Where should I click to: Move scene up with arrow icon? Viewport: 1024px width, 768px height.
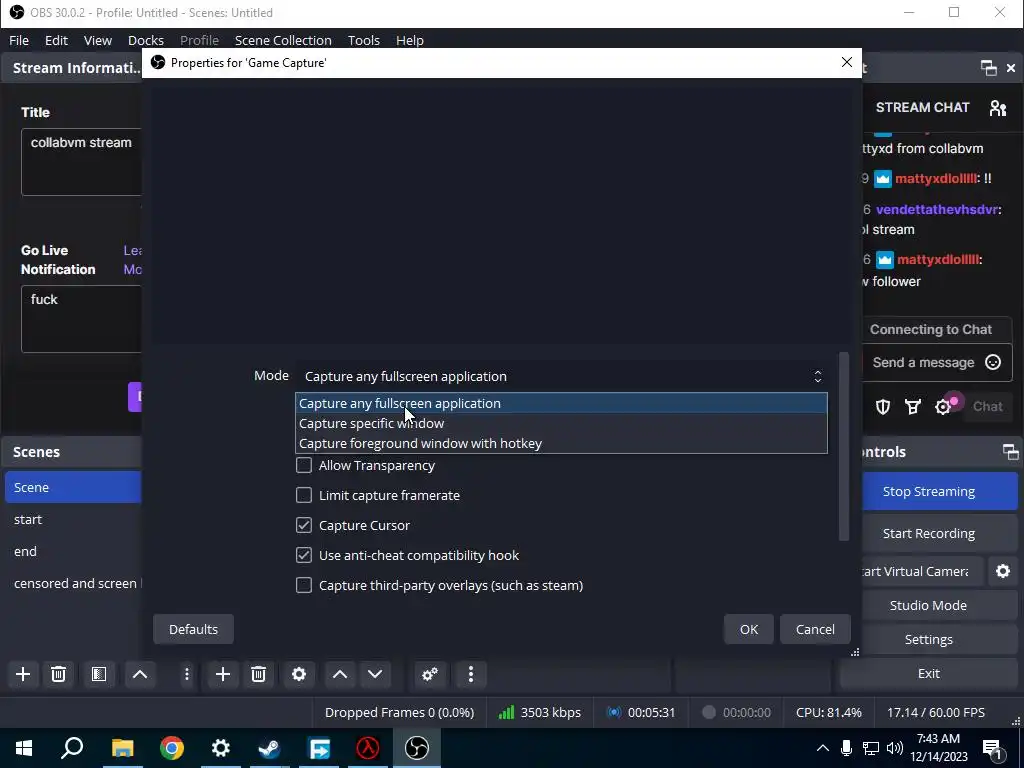click(140, 674)
